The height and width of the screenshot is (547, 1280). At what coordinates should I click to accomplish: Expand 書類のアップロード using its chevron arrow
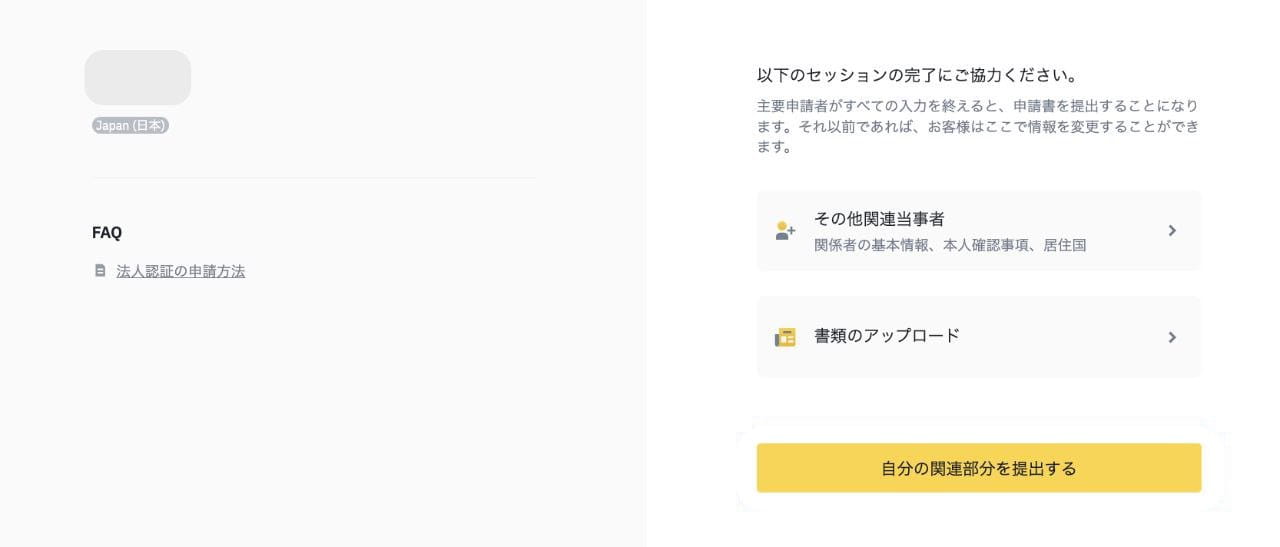point(1172,337)
